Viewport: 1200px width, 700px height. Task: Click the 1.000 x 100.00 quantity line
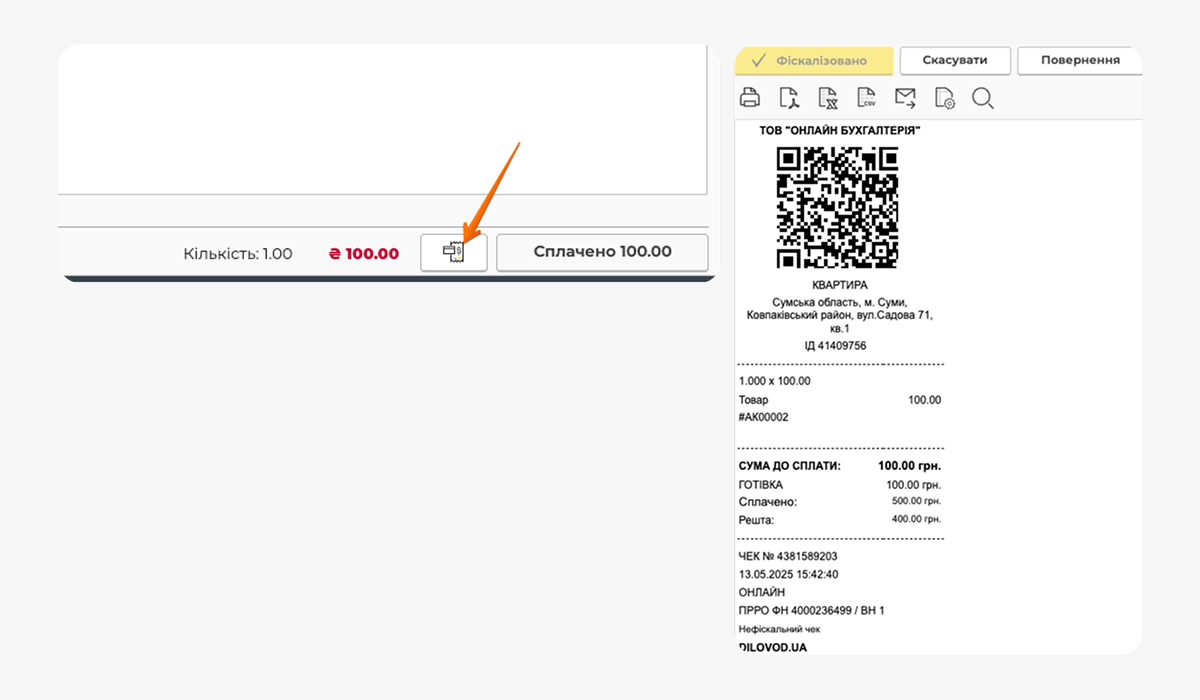(774, 381)
